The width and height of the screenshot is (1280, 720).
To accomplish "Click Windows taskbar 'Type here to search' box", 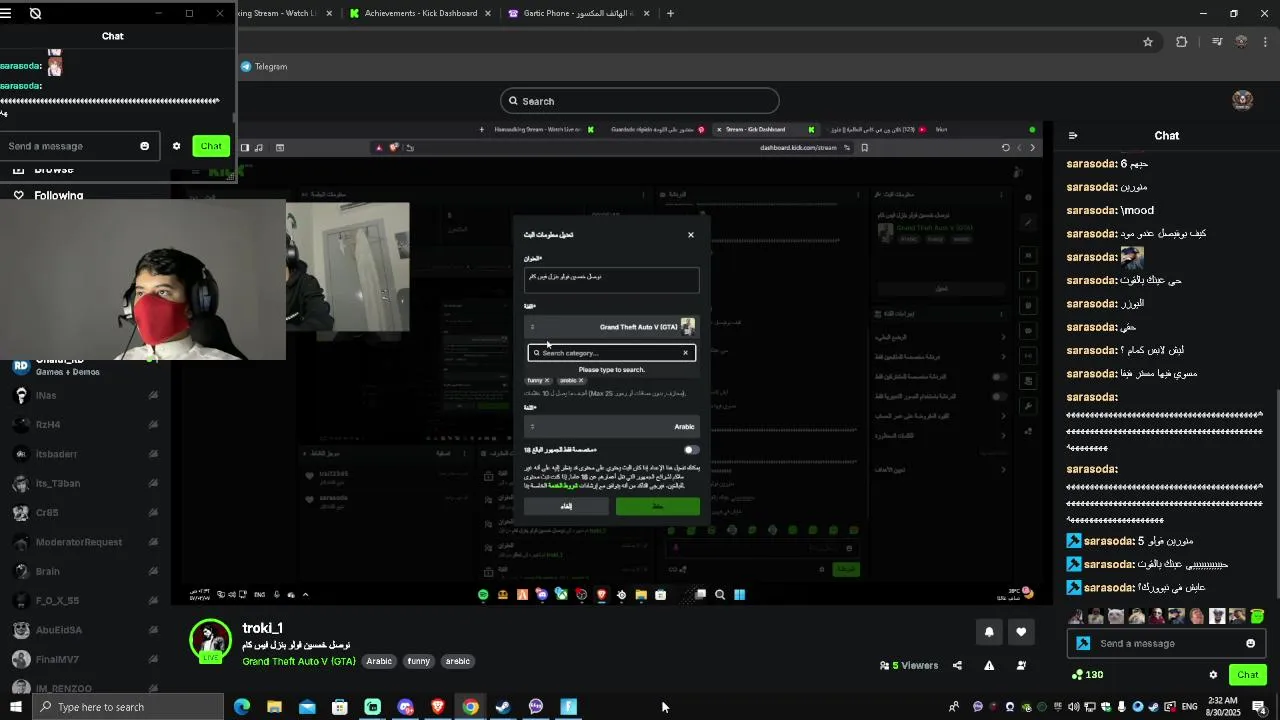I will pyautogui.click(x=128, y=707).
